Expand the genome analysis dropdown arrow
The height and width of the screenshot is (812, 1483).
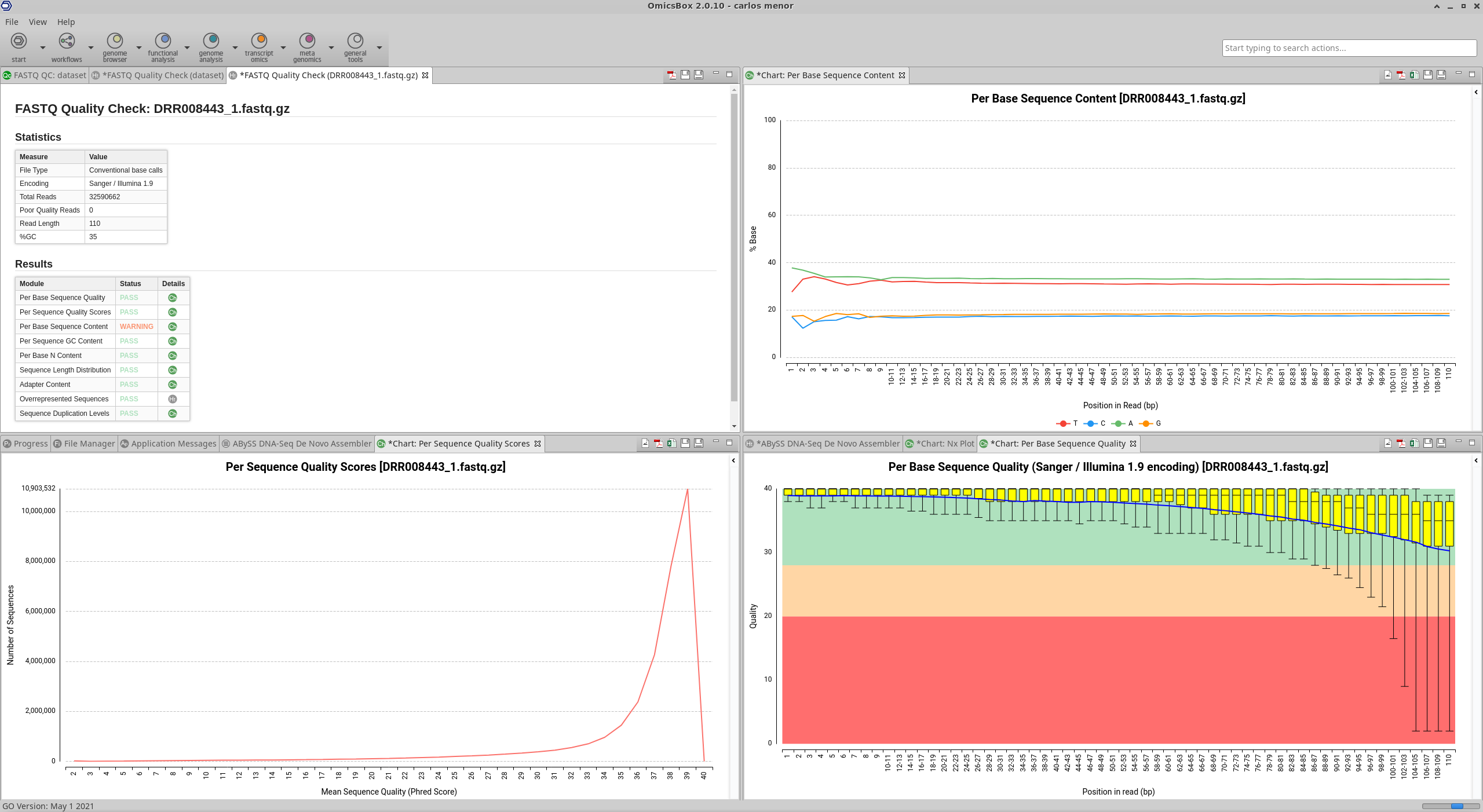click(235, 47)
